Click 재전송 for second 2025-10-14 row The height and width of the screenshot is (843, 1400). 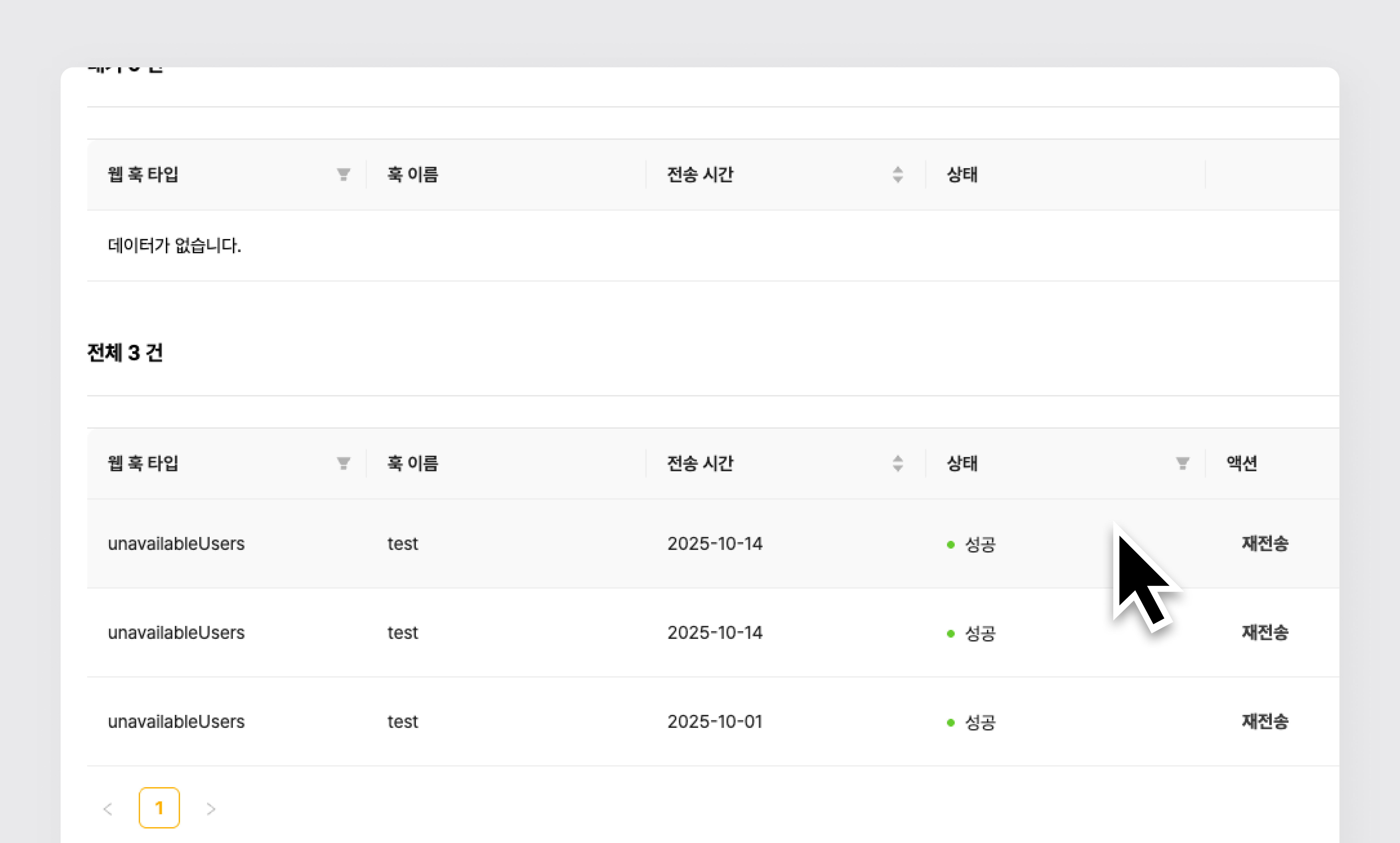click(1264, 632)
